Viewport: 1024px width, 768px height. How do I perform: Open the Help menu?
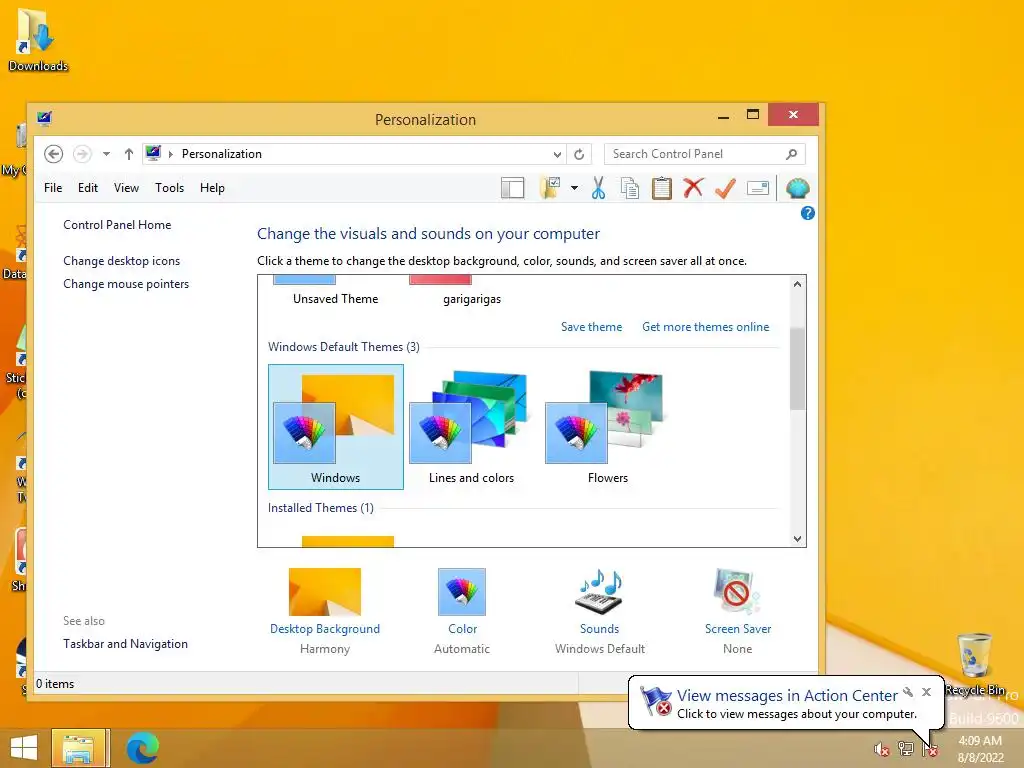pyautogui.click(x=212, y=188)
